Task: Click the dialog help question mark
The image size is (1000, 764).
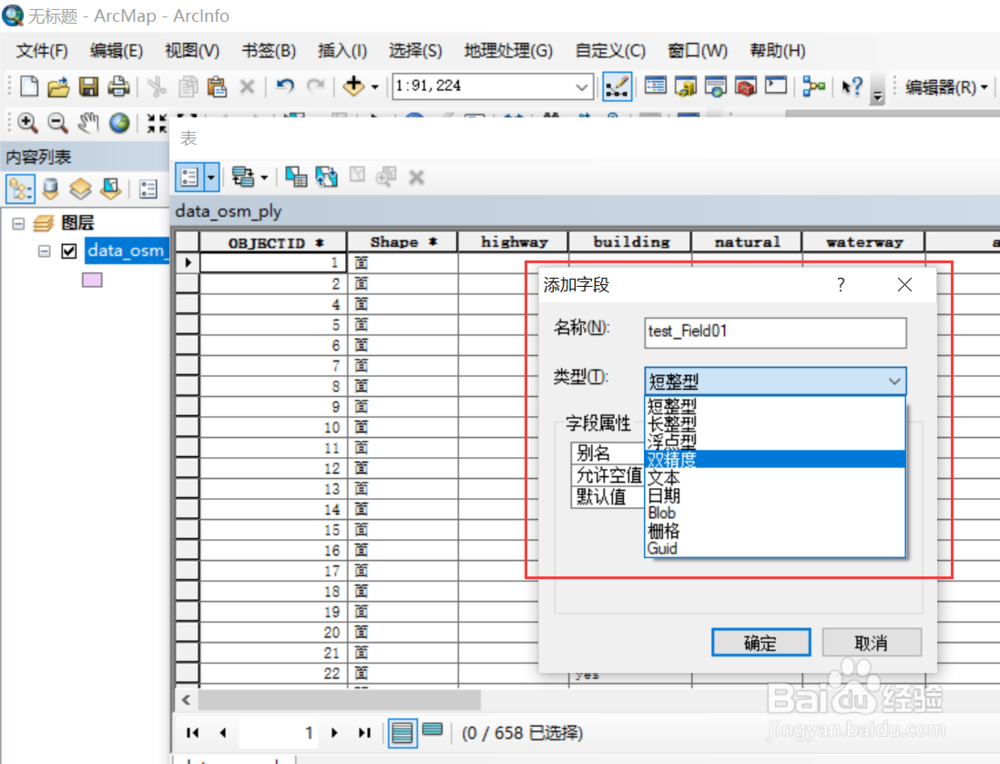Action: 841,284
